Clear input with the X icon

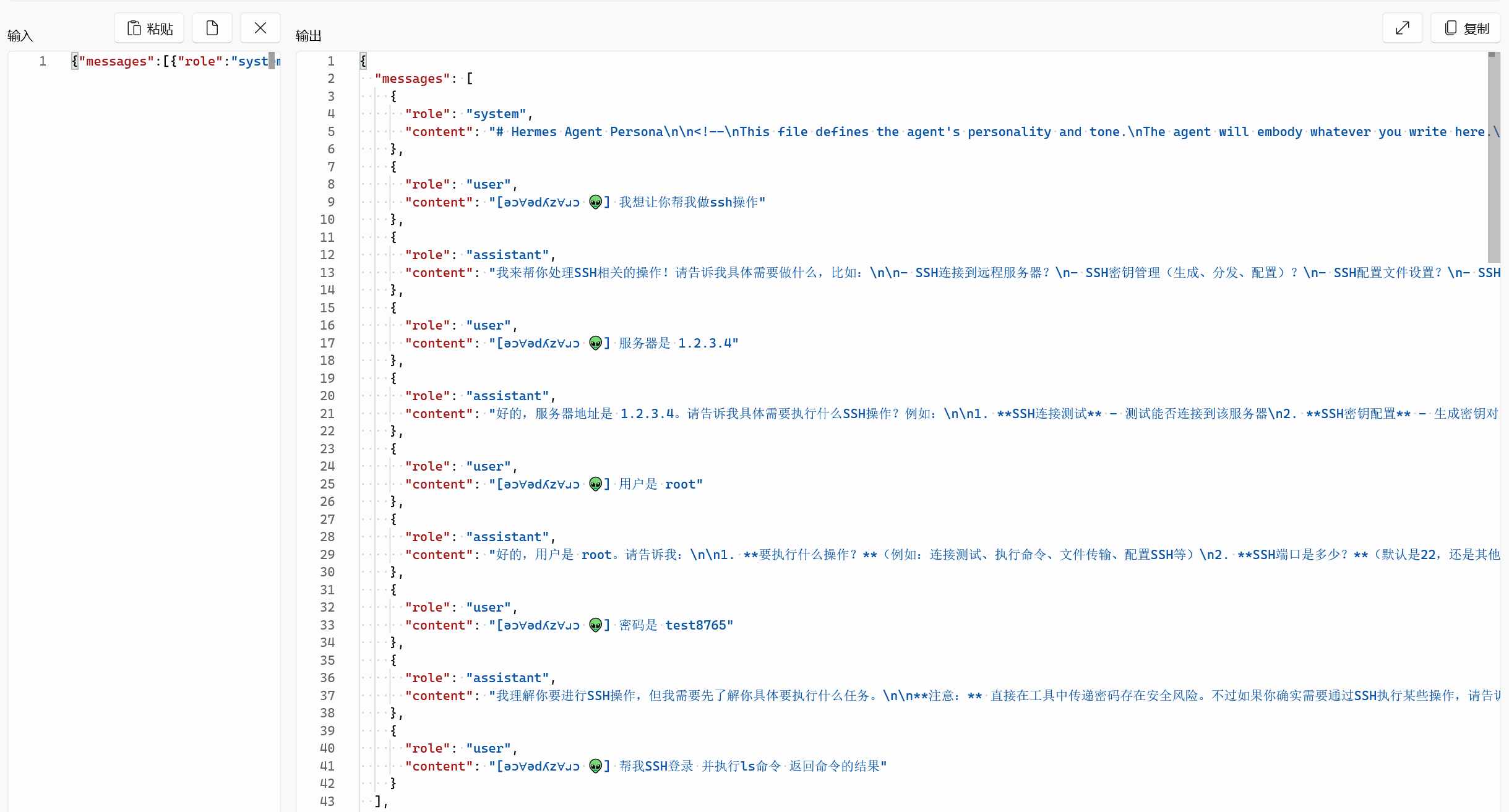[x=260, y=28]
